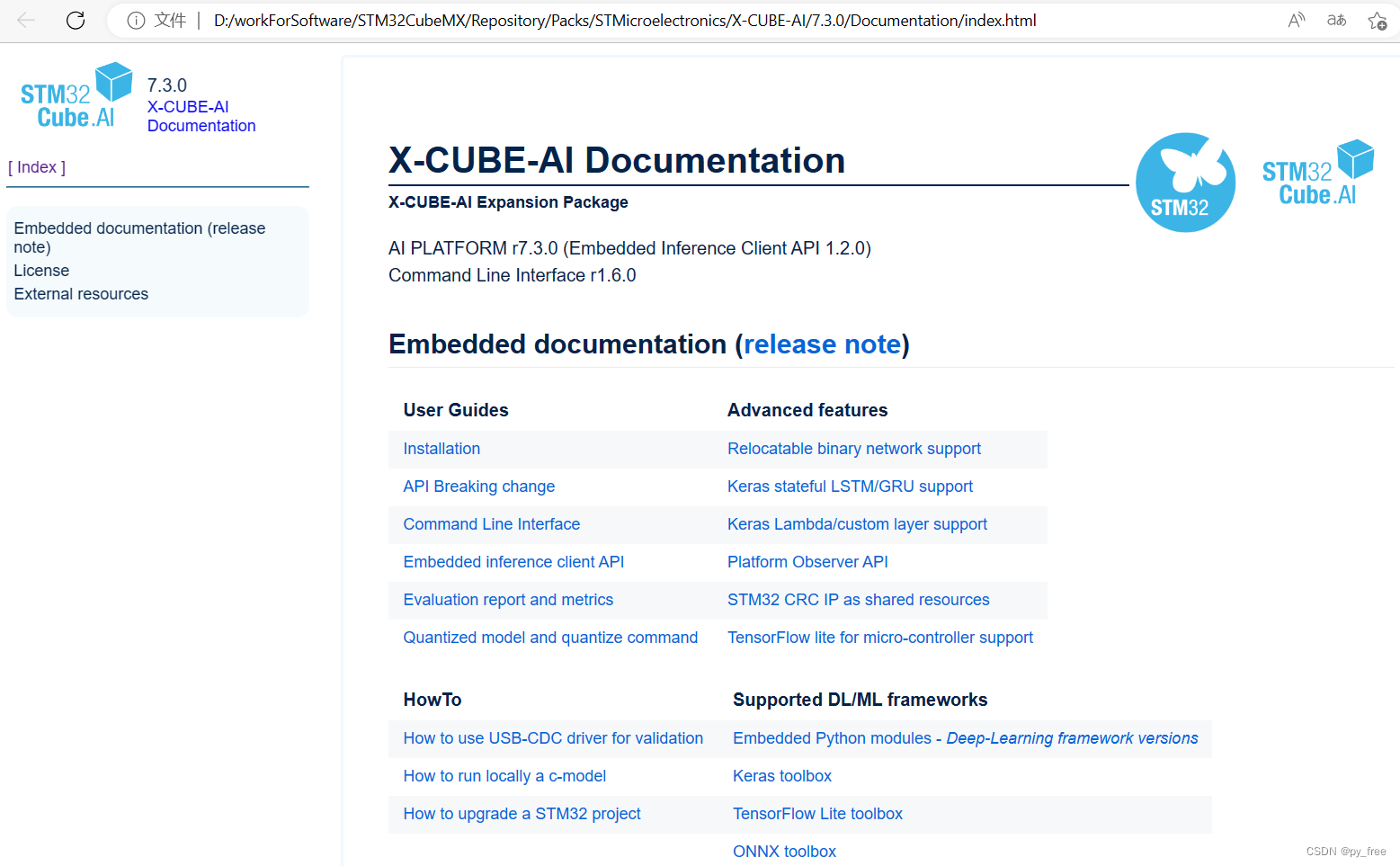The image size is (1400, 866).
Task: Click the site info icon in address bar
Action: coord(136,21)
